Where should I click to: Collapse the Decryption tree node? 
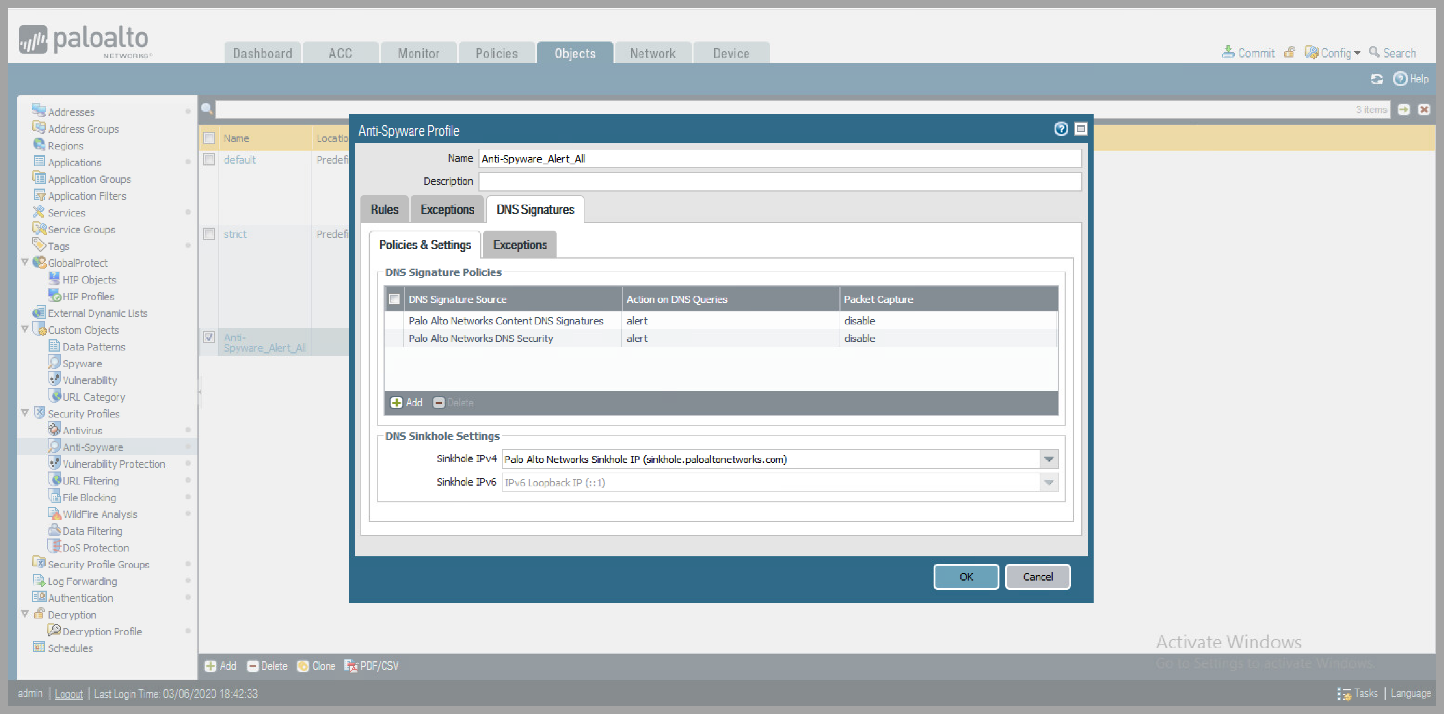tap(25, 614)
